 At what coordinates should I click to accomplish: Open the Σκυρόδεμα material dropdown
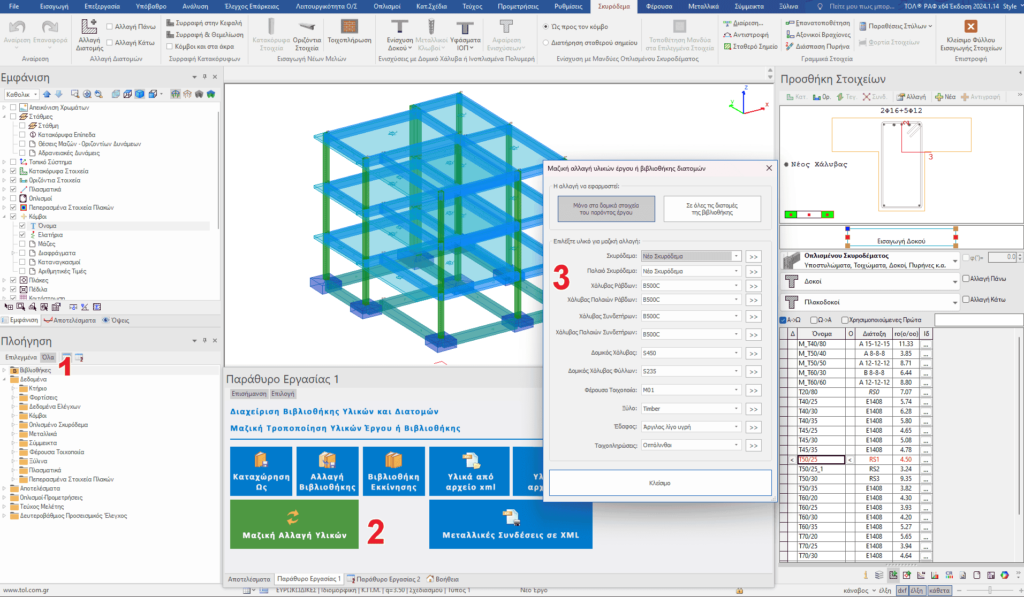click(x=692, y=256)
